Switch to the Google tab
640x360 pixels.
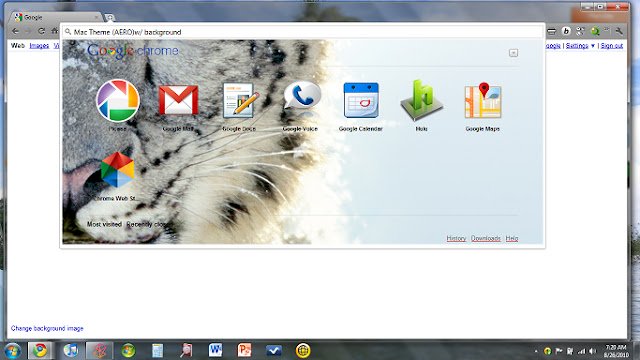pos(57,17)
